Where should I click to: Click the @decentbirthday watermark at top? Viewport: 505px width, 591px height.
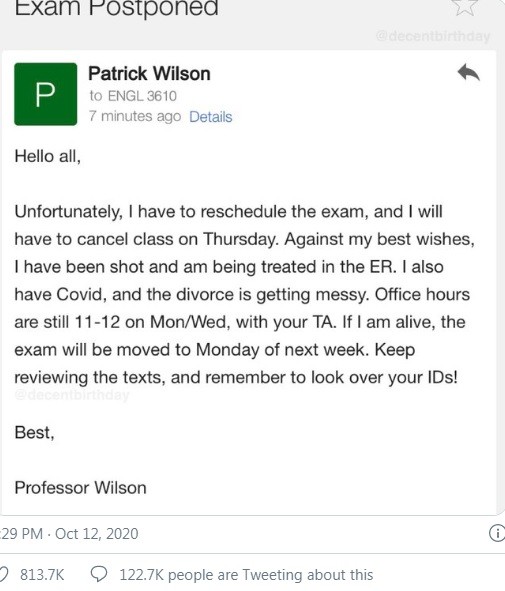[433, 36]
